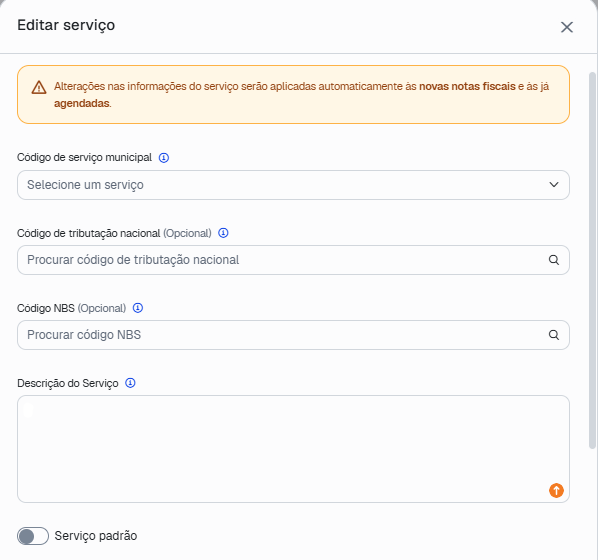Click the Código NBS (Opcional) label
This screenshot has height=560, width=598.
pos(71,308)
